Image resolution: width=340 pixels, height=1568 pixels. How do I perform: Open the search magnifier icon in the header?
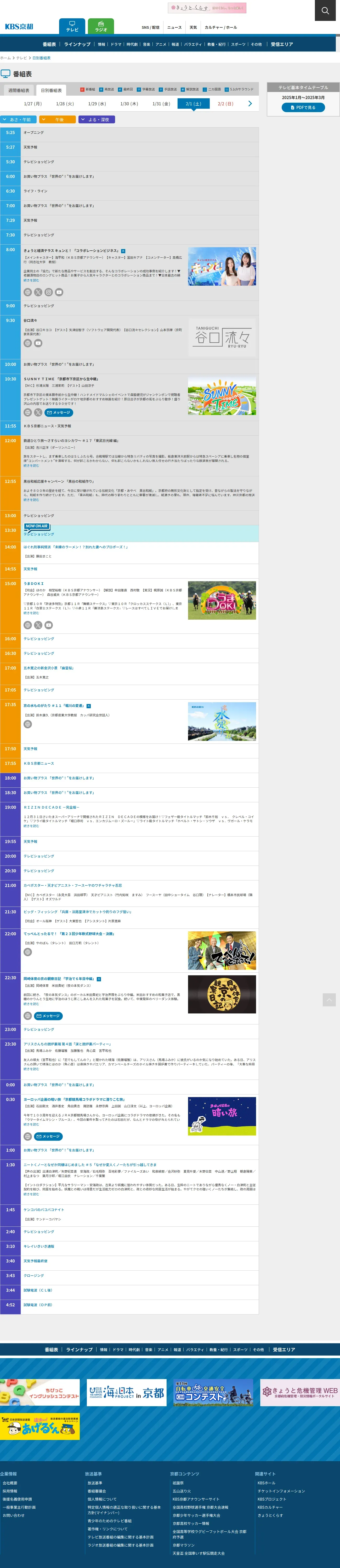click(325, 10)
